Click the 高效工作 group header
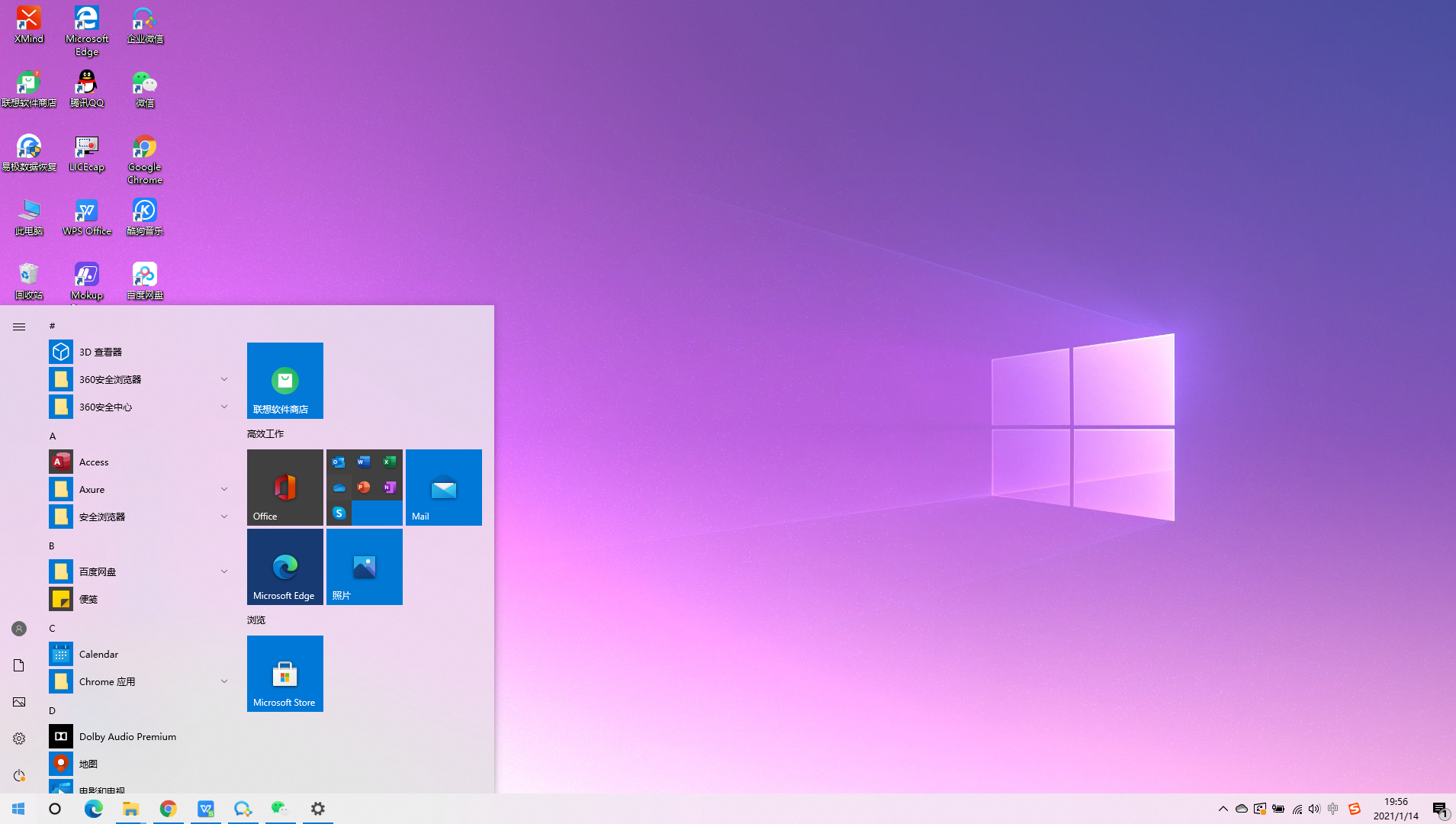 coord(265,434)
